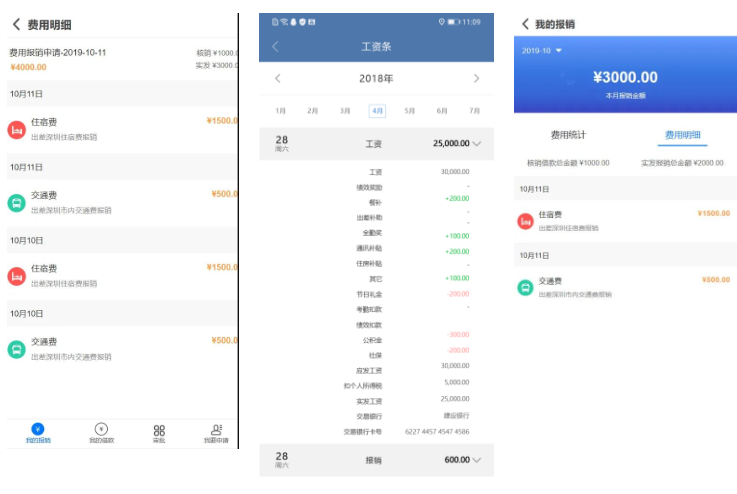Screen dimensions: 737x494
Task: Tap green 交通费 bus icon in 我的报销
Action: pyautogui.click(x=525, y=287)
